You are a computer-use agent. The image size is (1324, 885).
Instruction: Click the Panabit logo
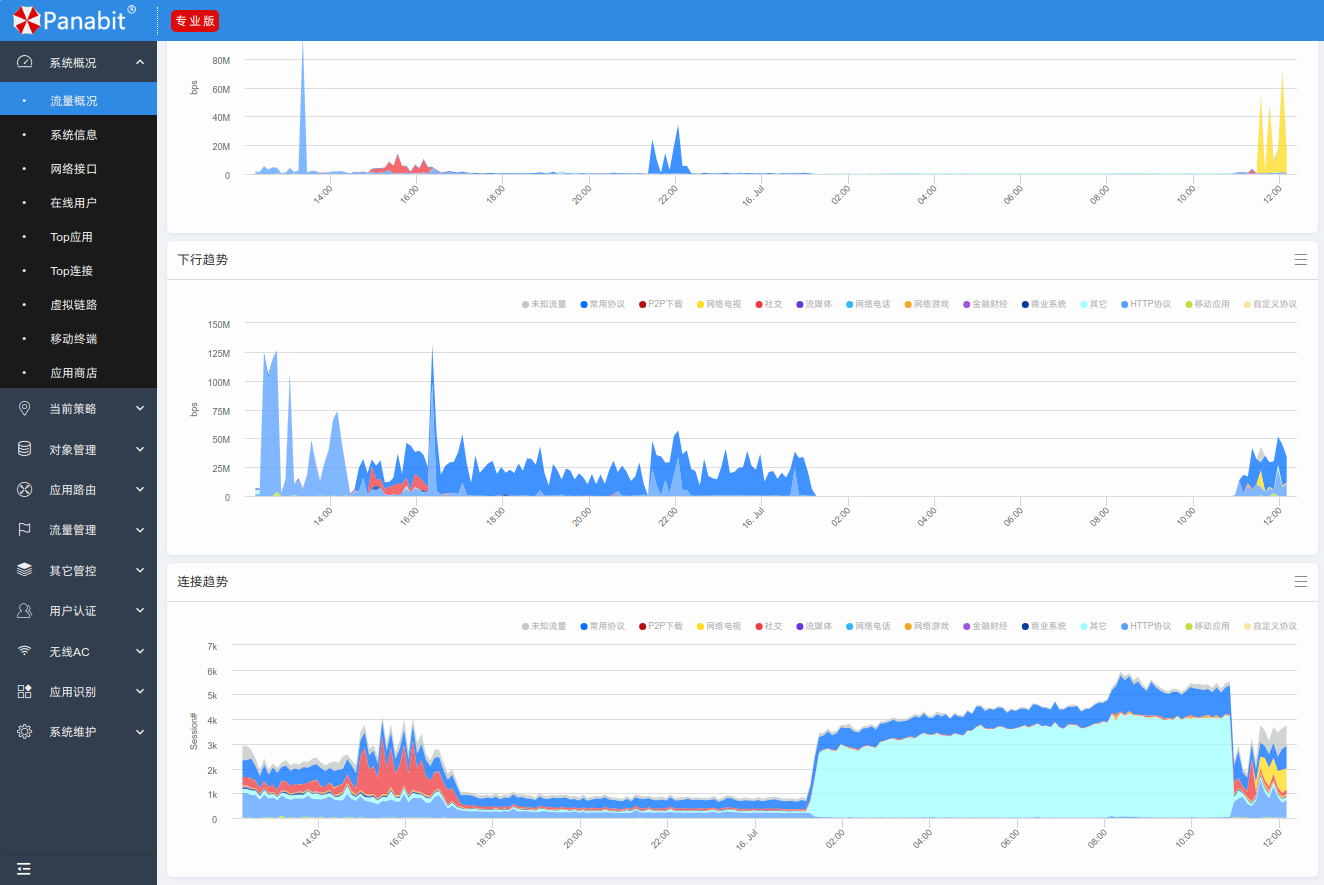tap(75, 19)
